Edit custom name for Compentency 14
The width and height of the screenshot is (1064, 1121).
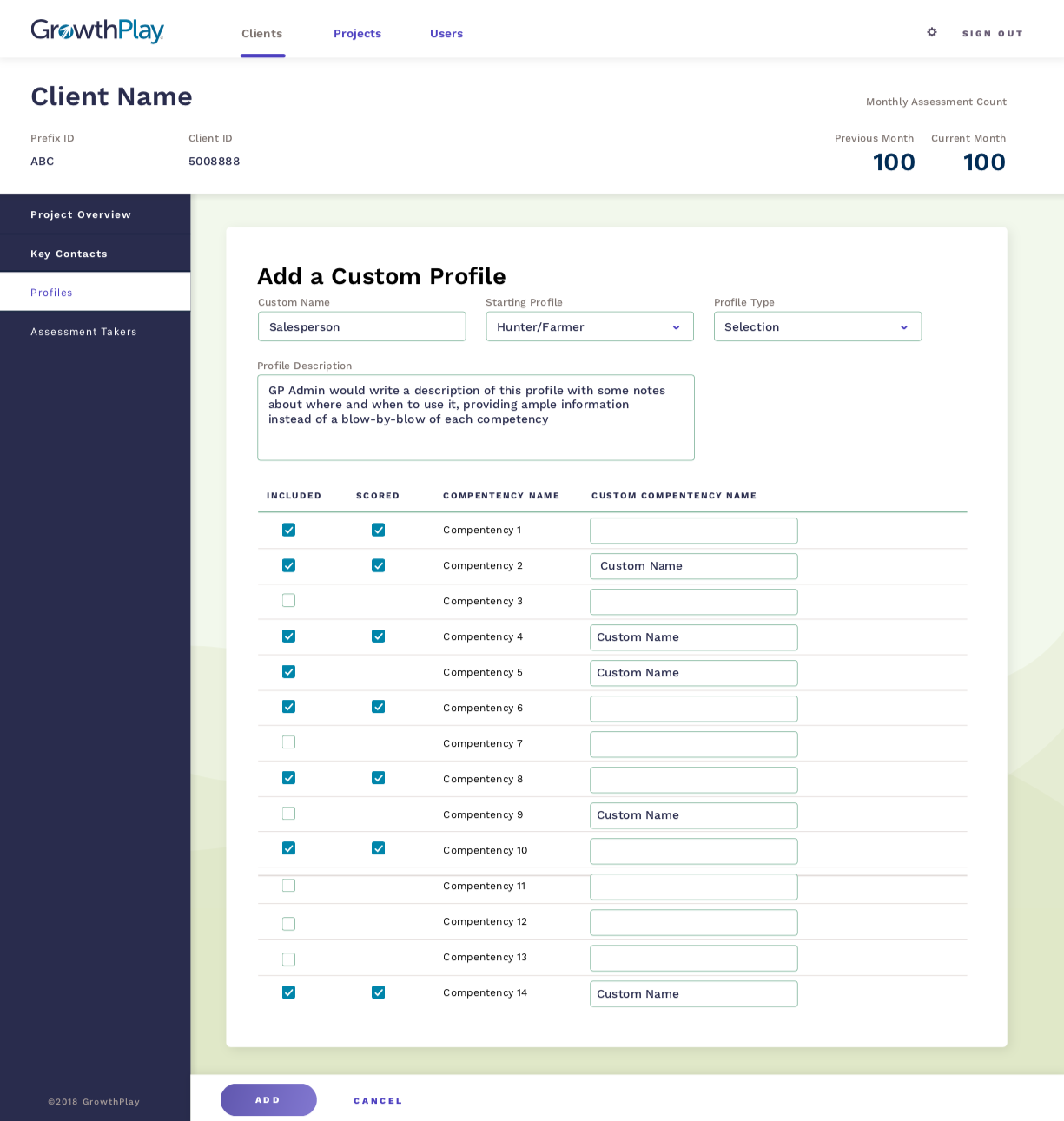694,993
